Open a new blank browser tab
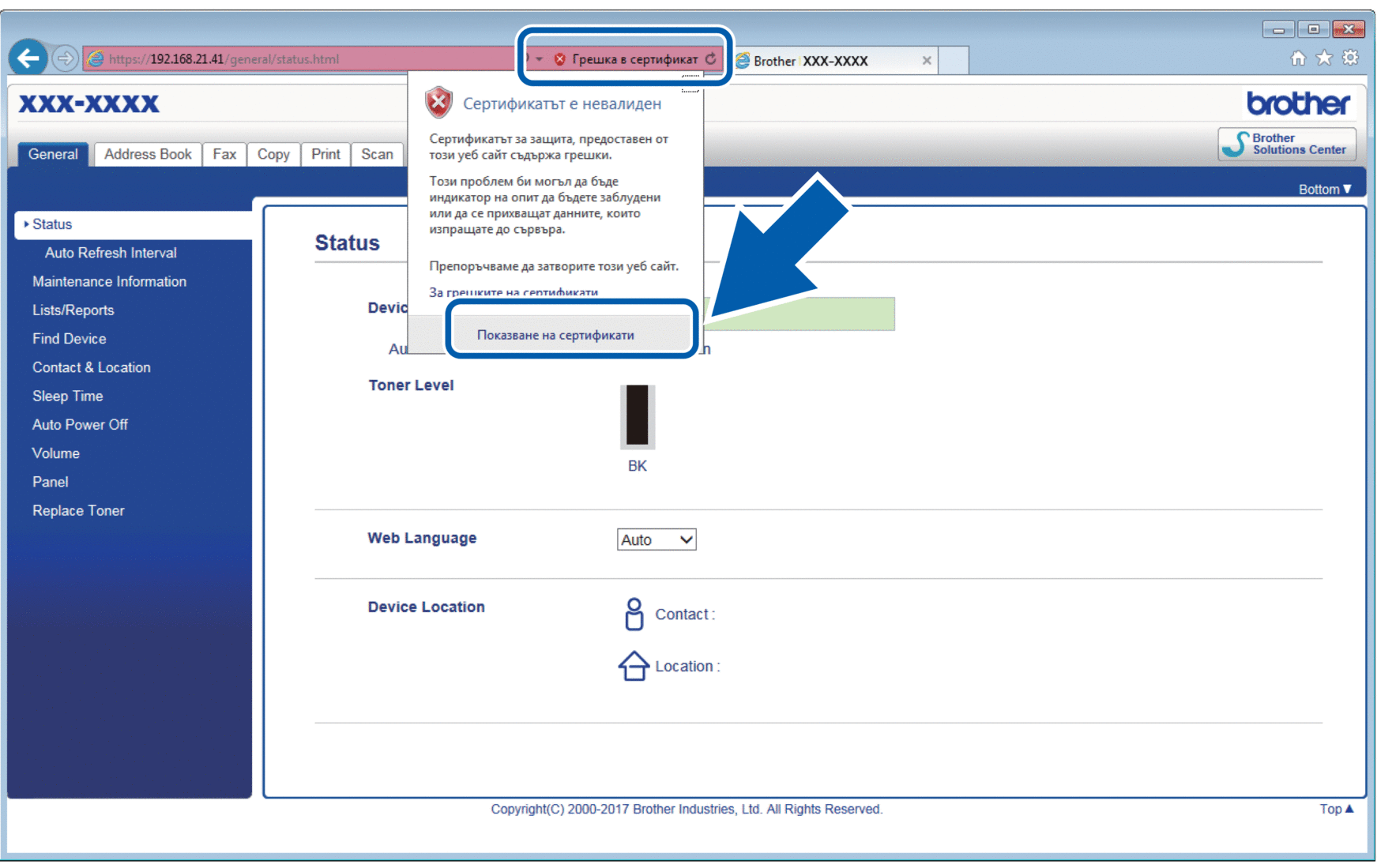The height and width of the screenshot is (868, 1377). click(x=954, y=61)
